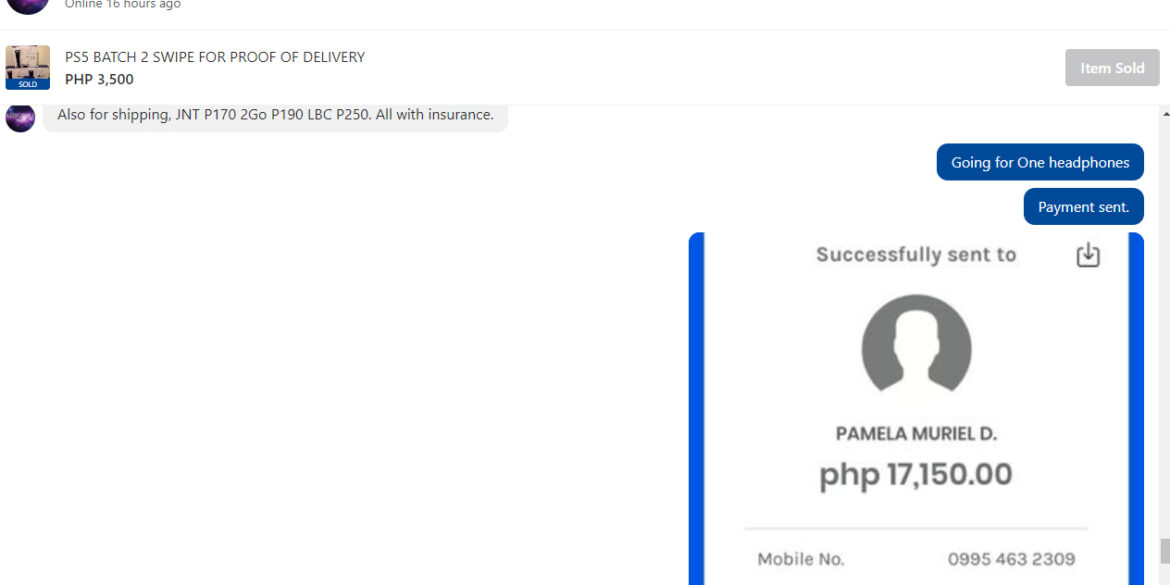This screenshot has width=1170, height=585.
Task: Click the scrollbar up arrow
Action: 1165,114
